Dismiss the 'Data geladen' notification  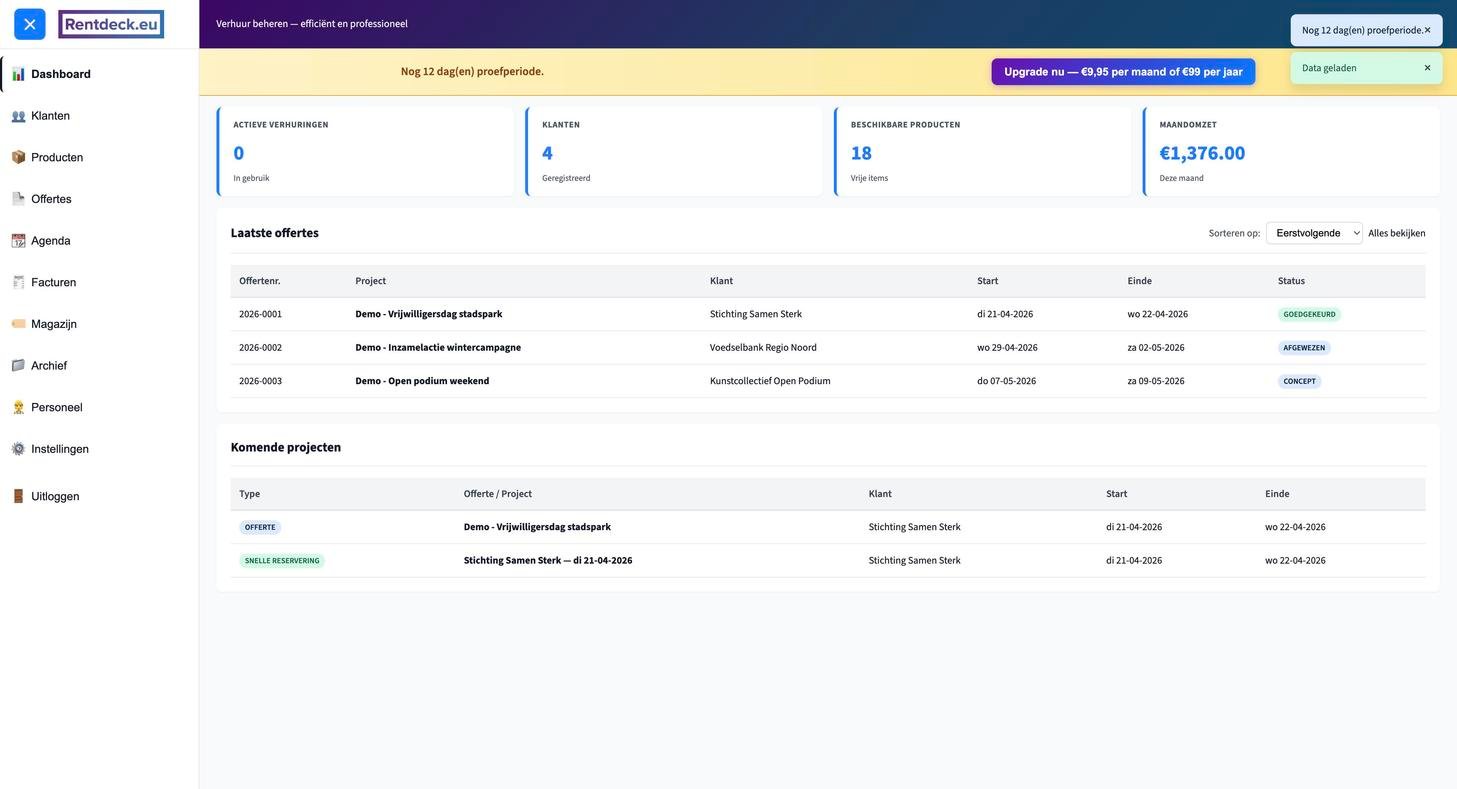1427,68
